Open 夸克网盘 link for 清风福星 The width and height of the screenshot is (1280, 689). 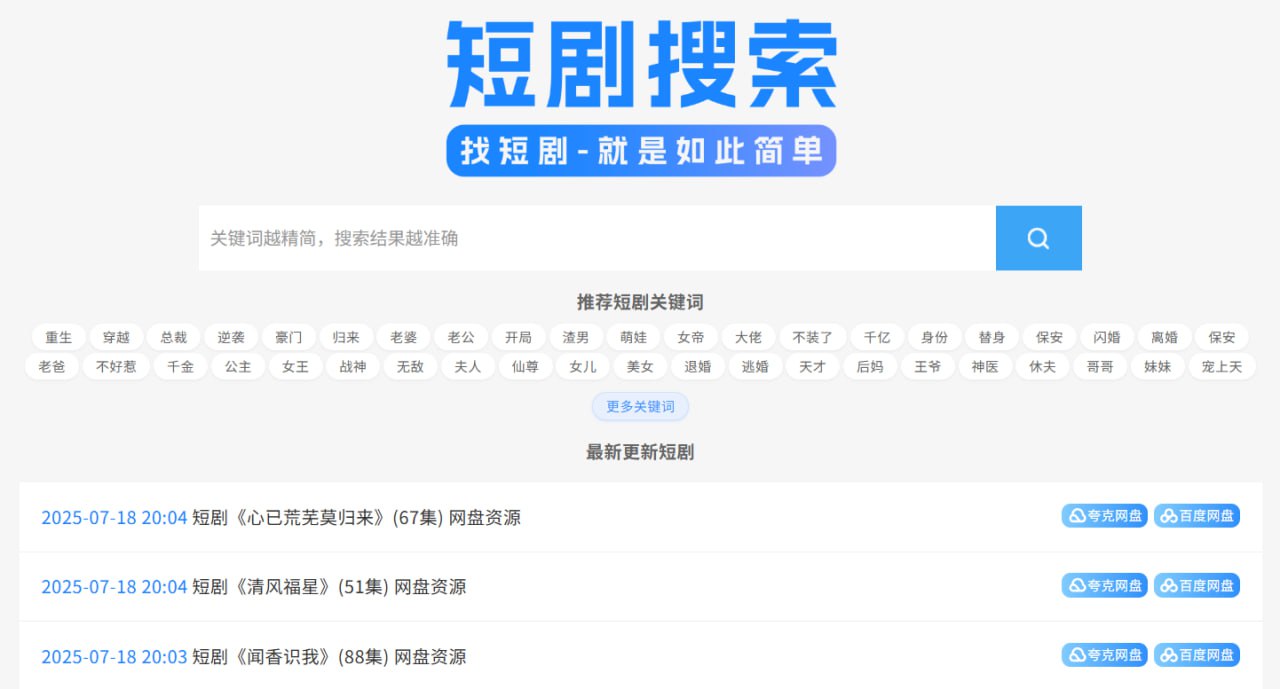1104,586
